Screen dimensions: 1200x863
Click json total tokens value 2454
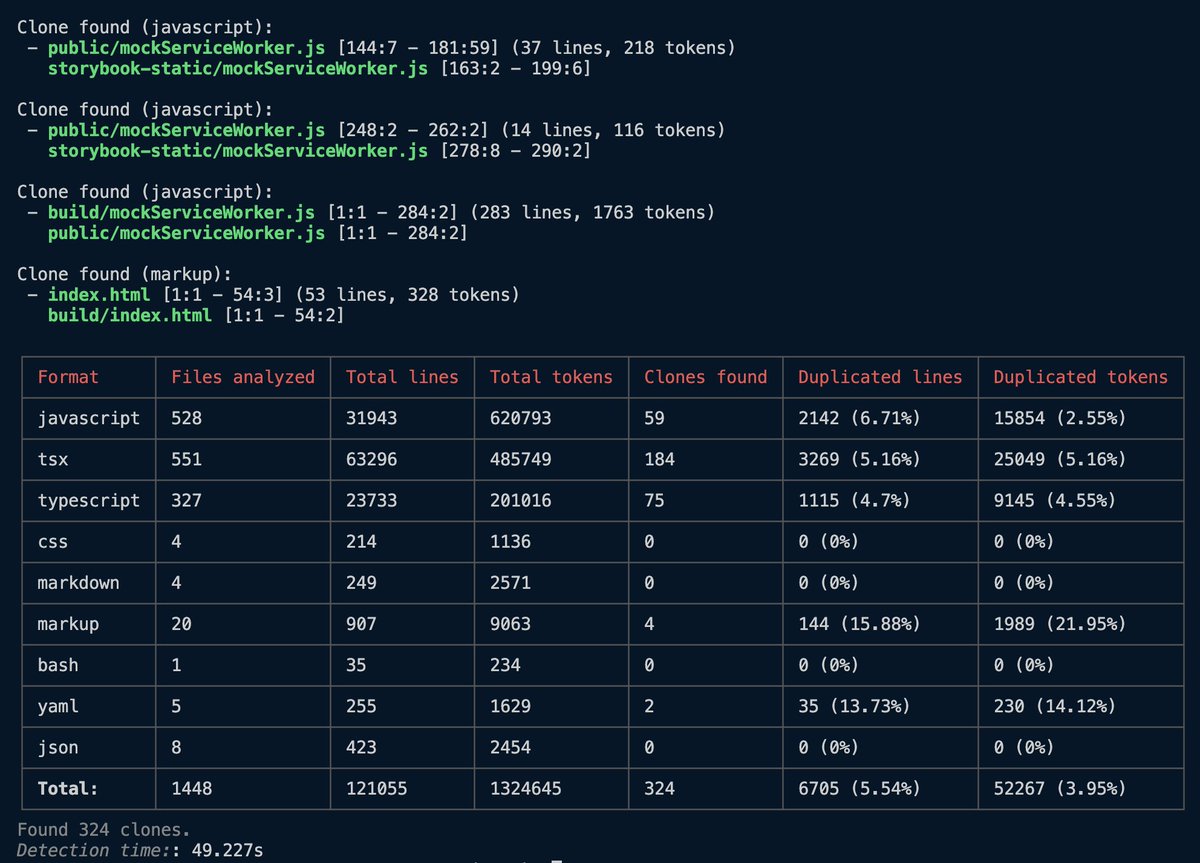tap(510, 747)
